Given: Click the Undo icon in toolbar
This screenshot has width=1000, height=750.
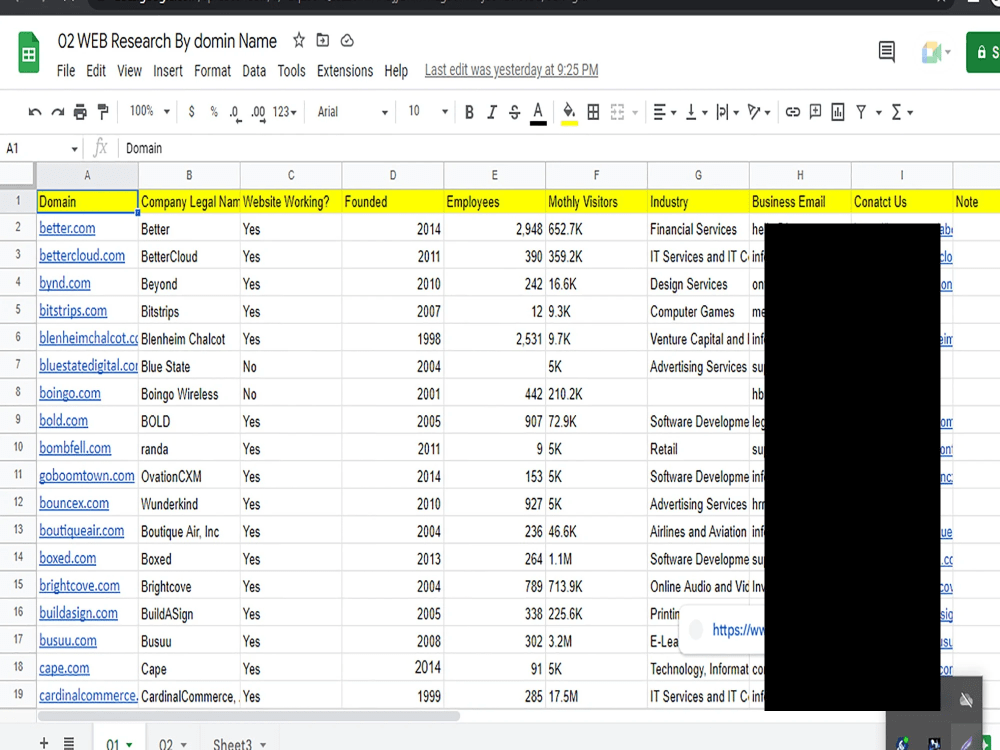Looking at the screenshot, I should 34,112.
